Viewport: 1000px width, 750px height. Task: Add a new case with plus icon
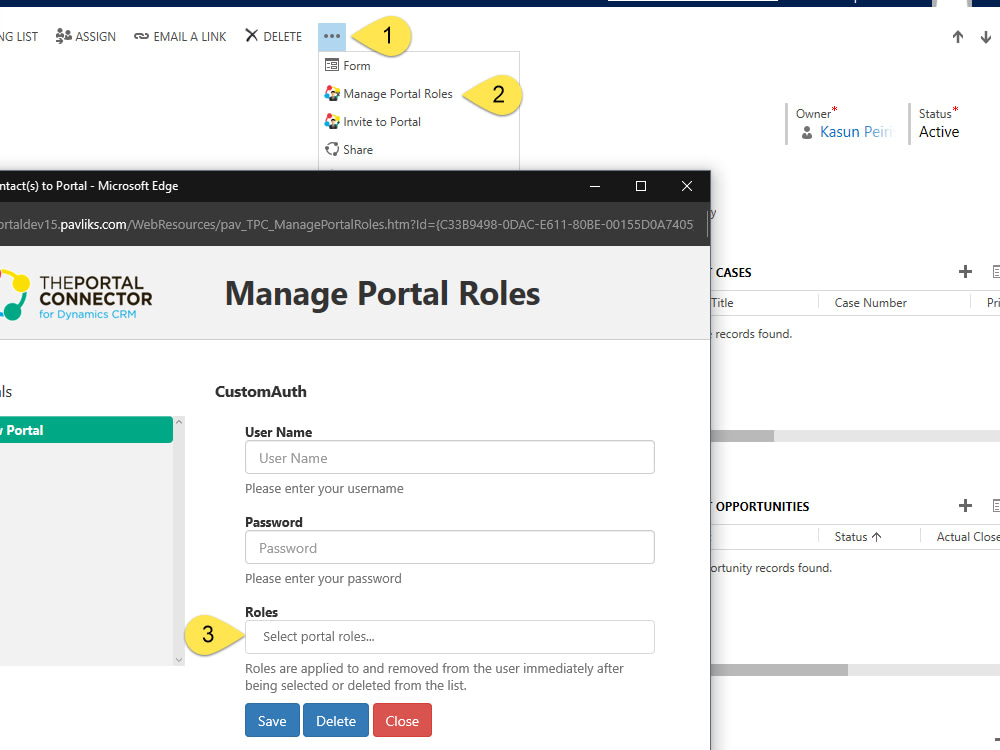pyautogui.click(x=965, y=272)
